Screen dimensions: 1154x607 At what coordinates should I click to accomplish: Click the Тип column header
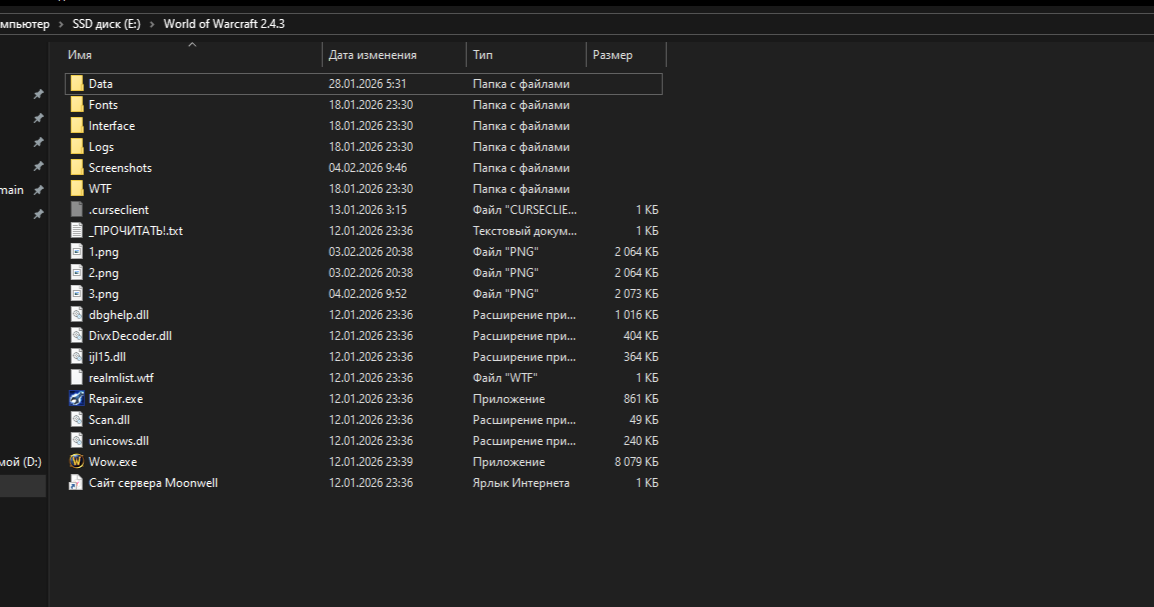[x=483, y=55]
